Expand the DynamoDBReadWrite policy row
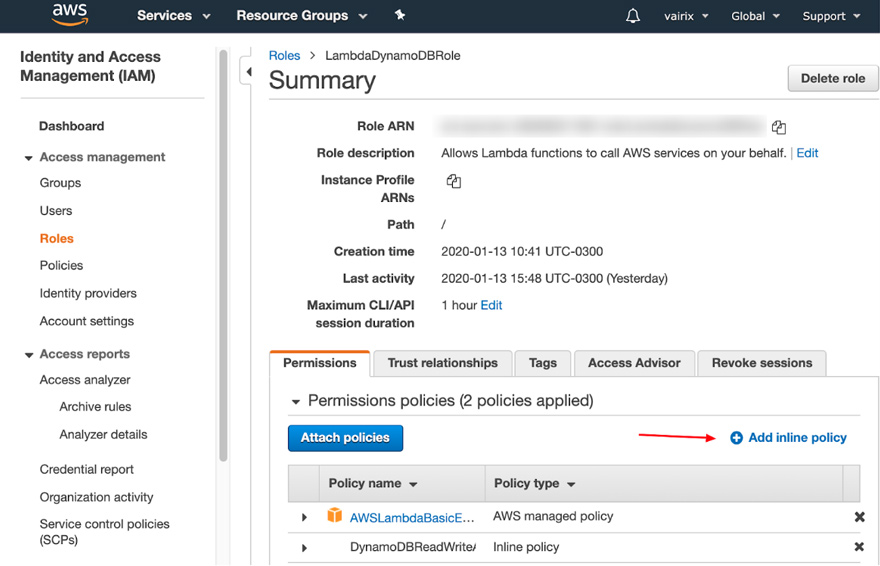This screenshot has height=566, width=880. (304, 547)
